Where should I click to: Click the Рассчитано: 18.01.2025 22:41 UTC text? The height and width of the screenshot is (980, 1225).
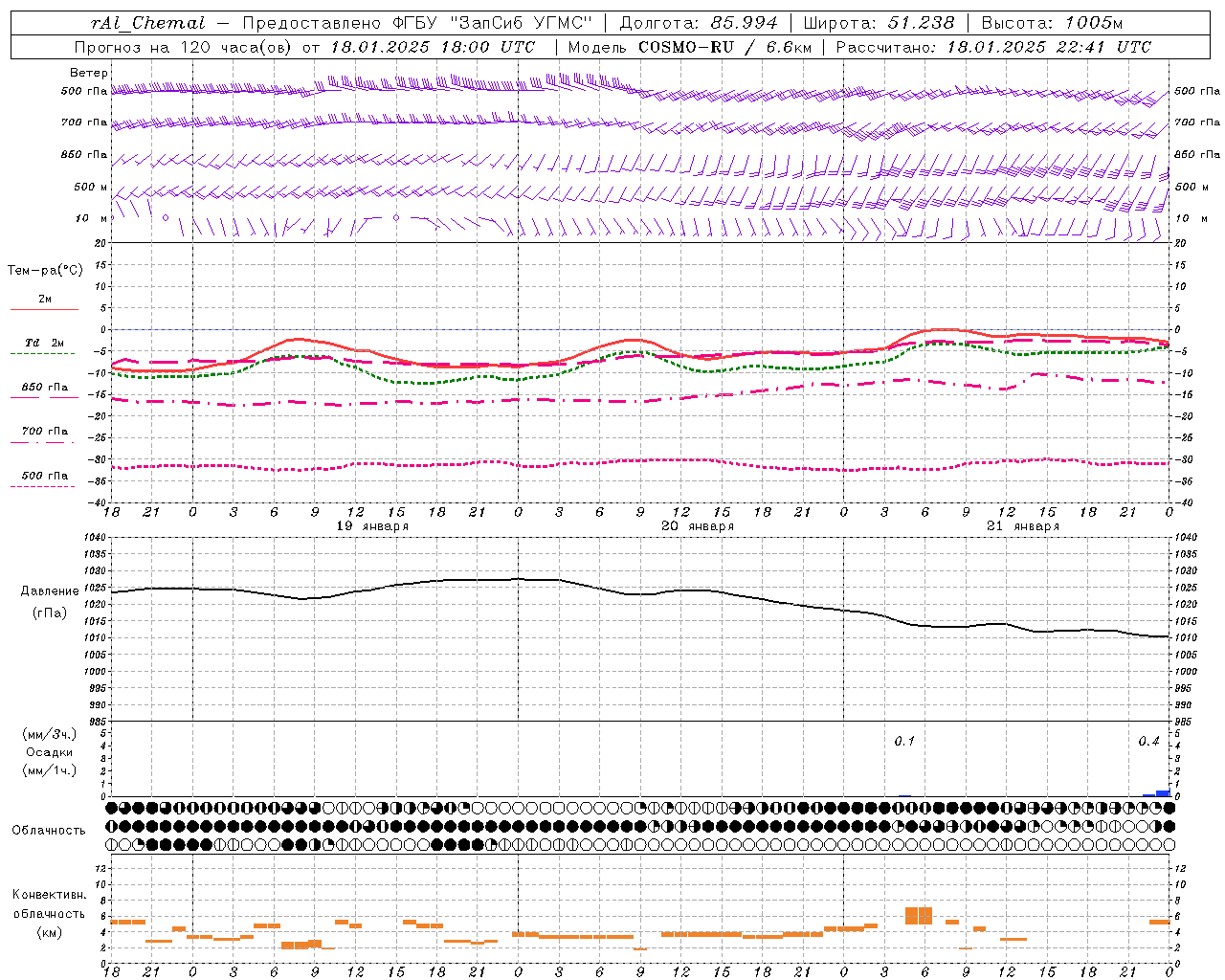993,47
